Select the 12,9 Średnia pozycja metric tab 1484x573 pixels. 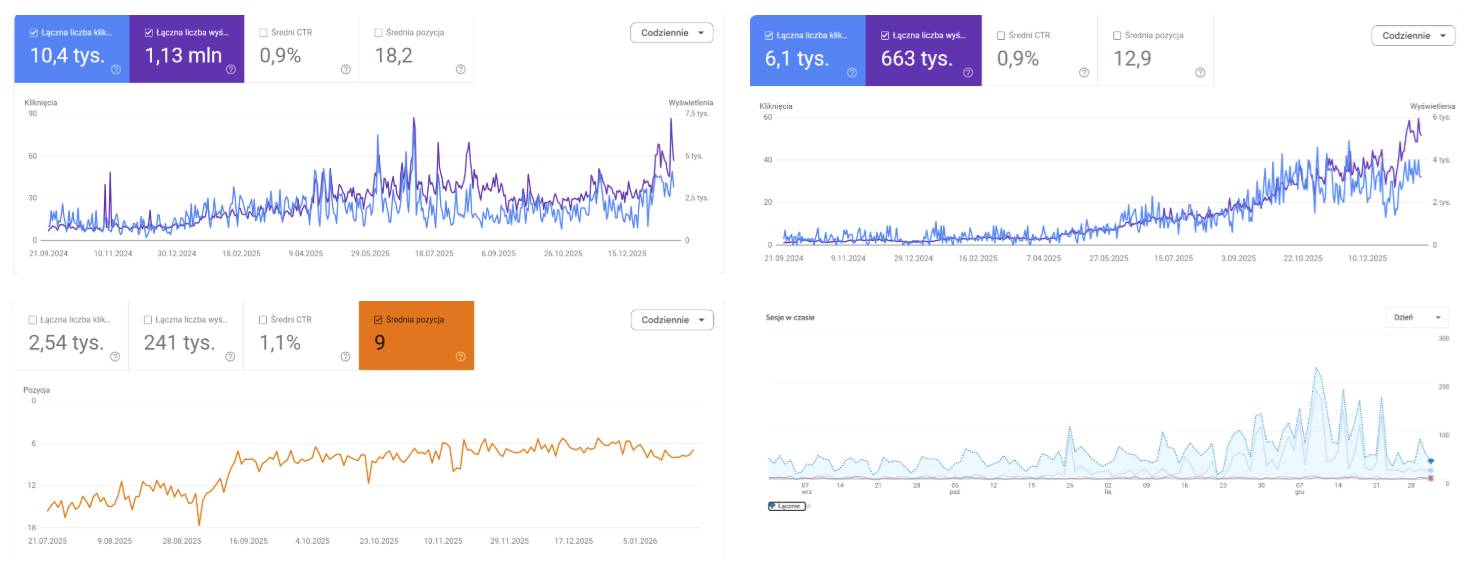point(1155,50)
